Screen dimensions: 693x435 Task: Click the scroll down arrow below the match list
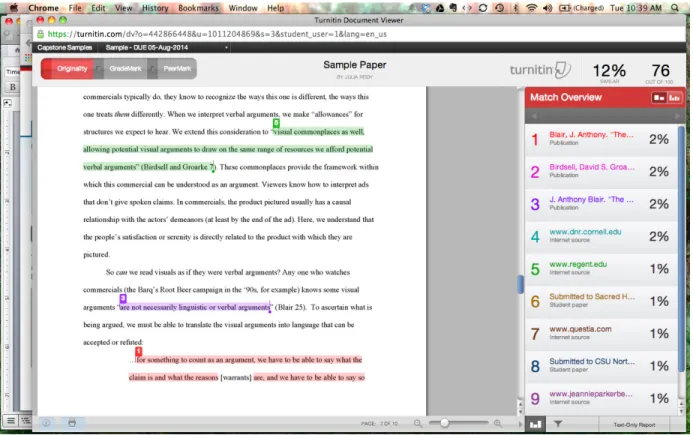(681, 411)
